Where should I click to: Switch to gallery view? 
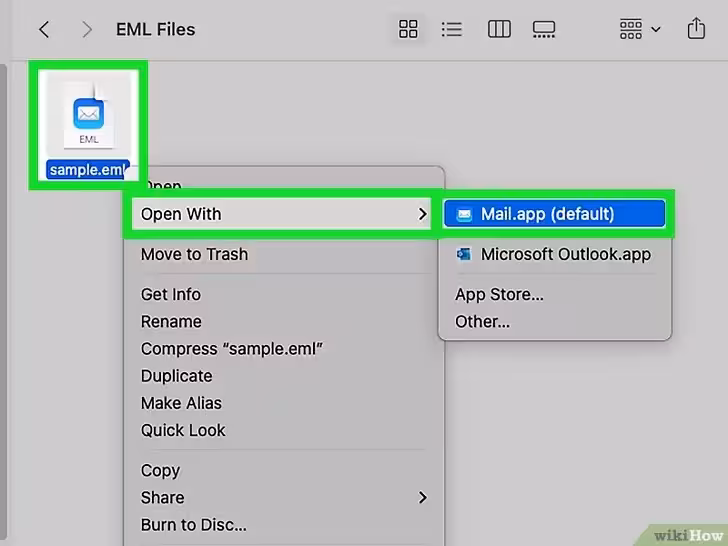[544, 29]
